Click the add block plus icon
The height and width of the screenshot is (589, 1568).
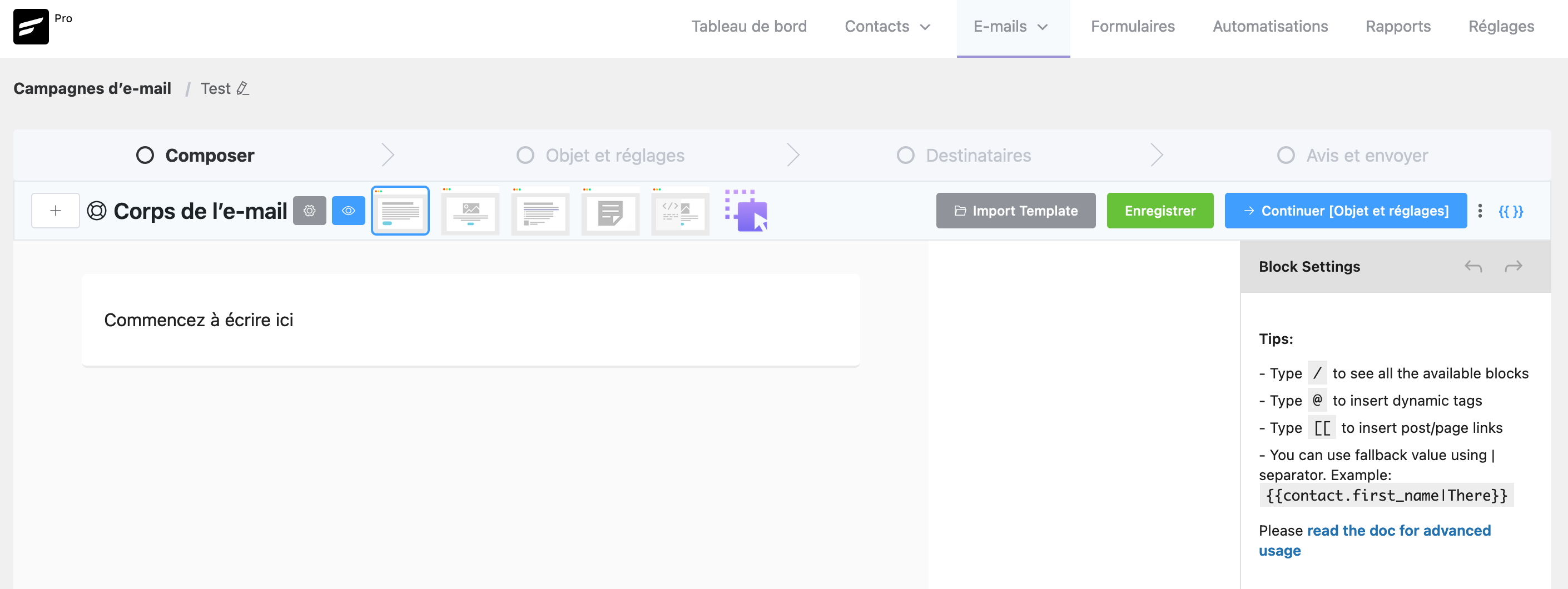pyautogui.click(x=56, y=210)
